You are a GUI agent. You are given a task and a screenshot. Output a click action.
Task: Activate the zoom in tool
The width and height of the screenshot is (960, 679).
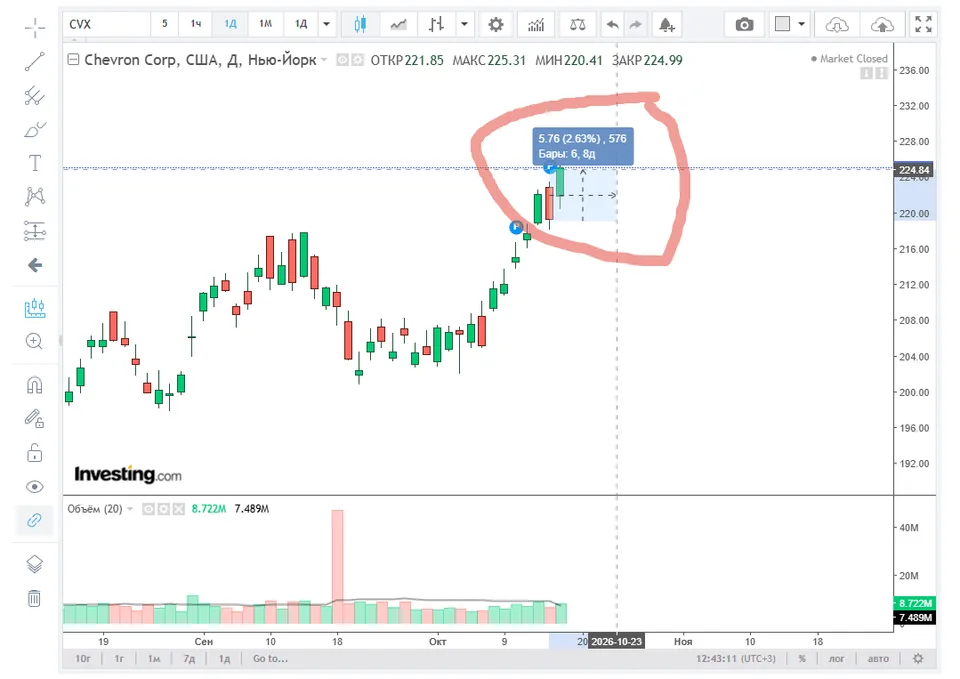(x=35, y=342)
